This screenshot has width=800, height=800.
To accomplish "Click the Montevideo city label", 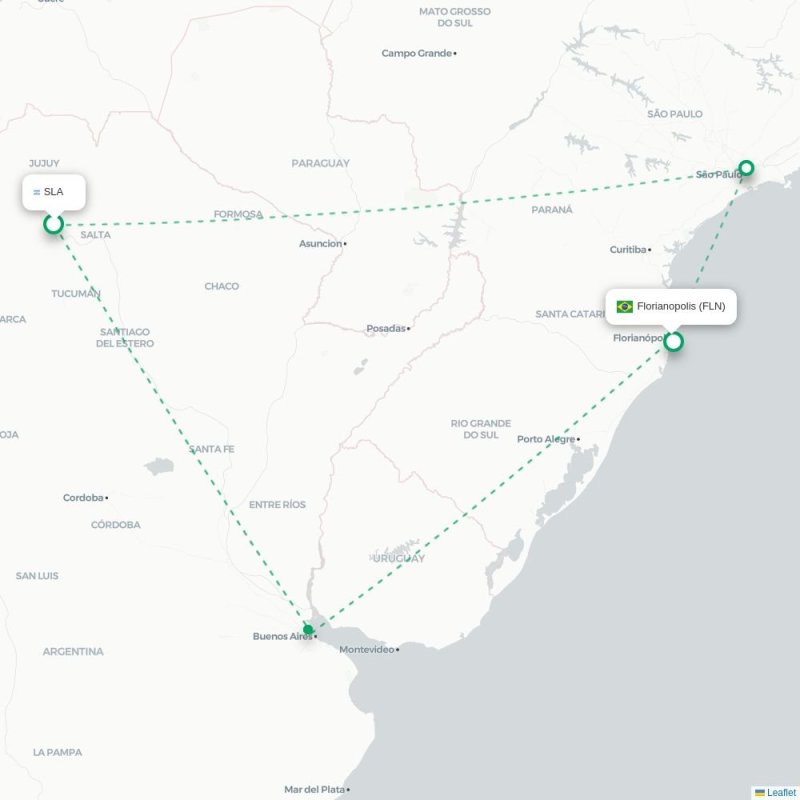I will tap(367, 649).
